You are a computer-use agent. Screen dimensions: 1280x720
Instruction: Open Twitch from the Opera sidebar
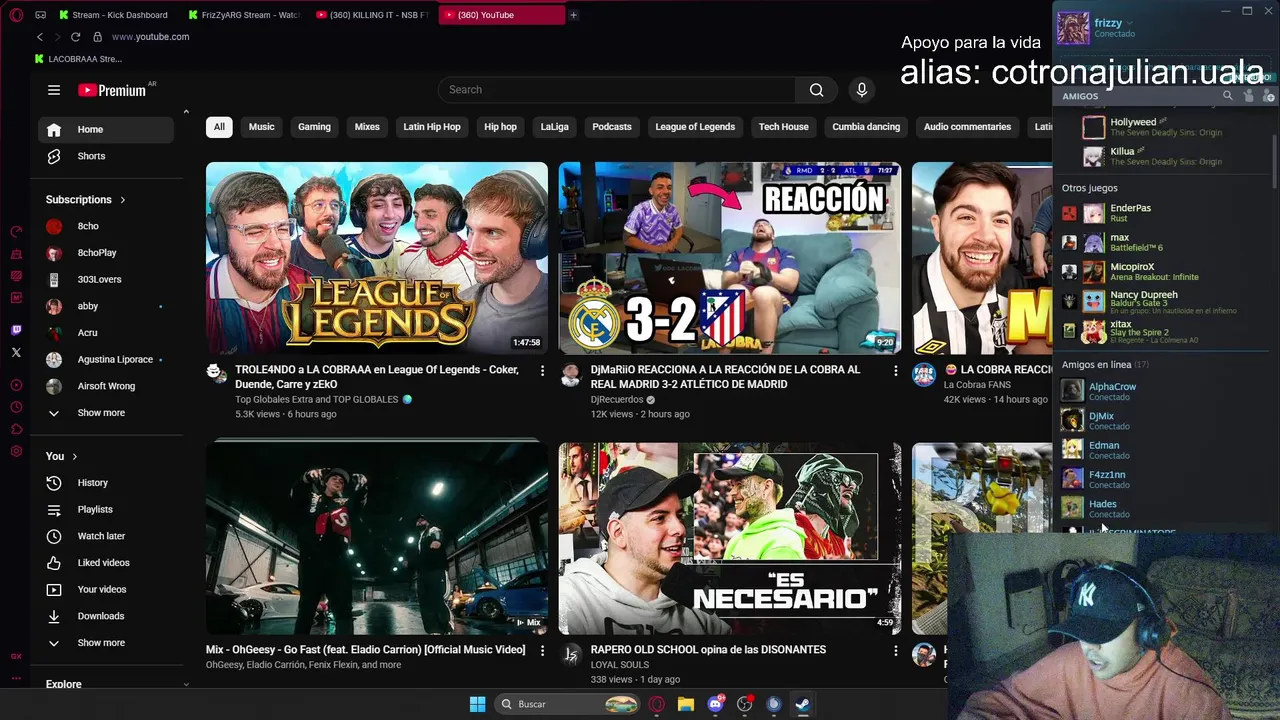(16, 330)
